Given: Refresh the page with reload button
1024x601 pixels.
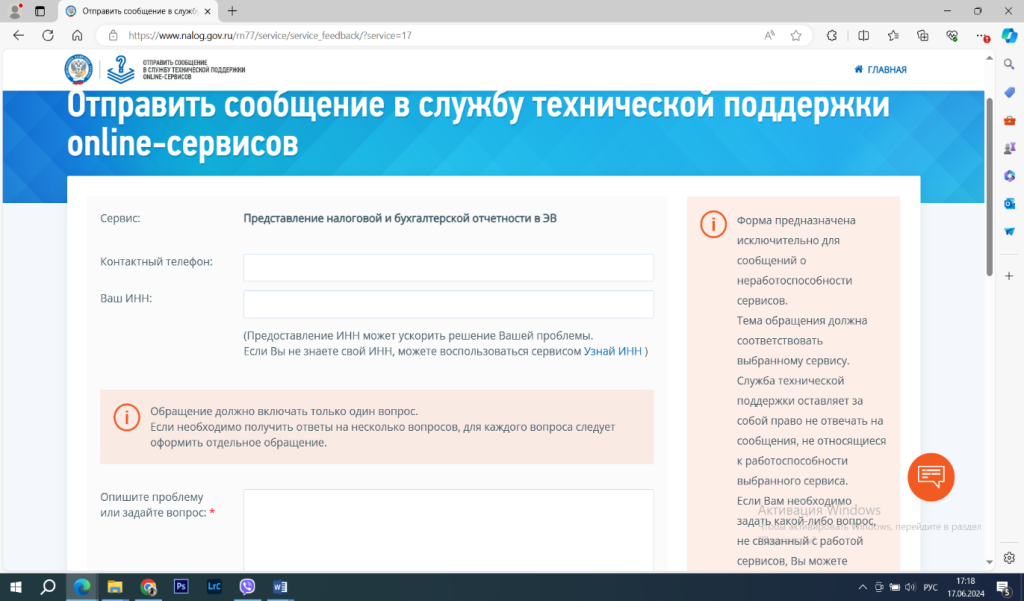Looking at the screenshot, I should 47,35.
